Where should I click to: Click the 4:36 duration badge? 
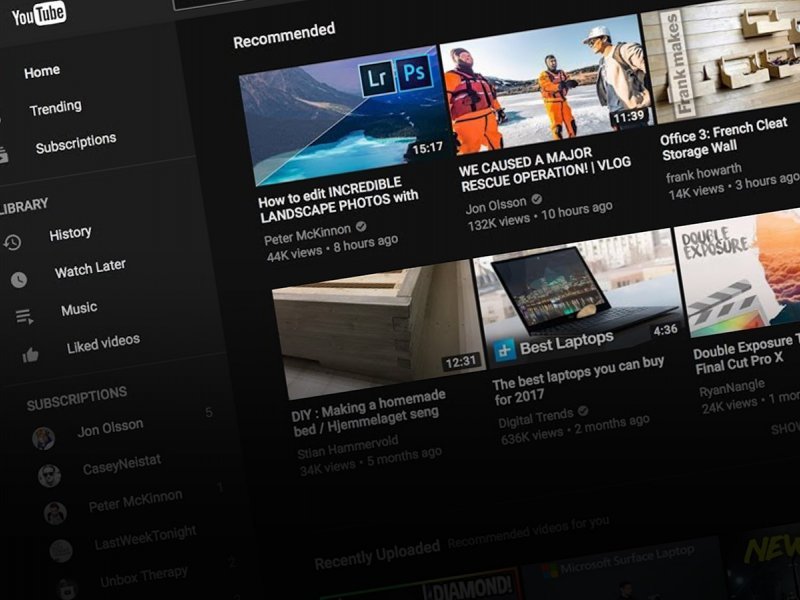pos(665,330)
